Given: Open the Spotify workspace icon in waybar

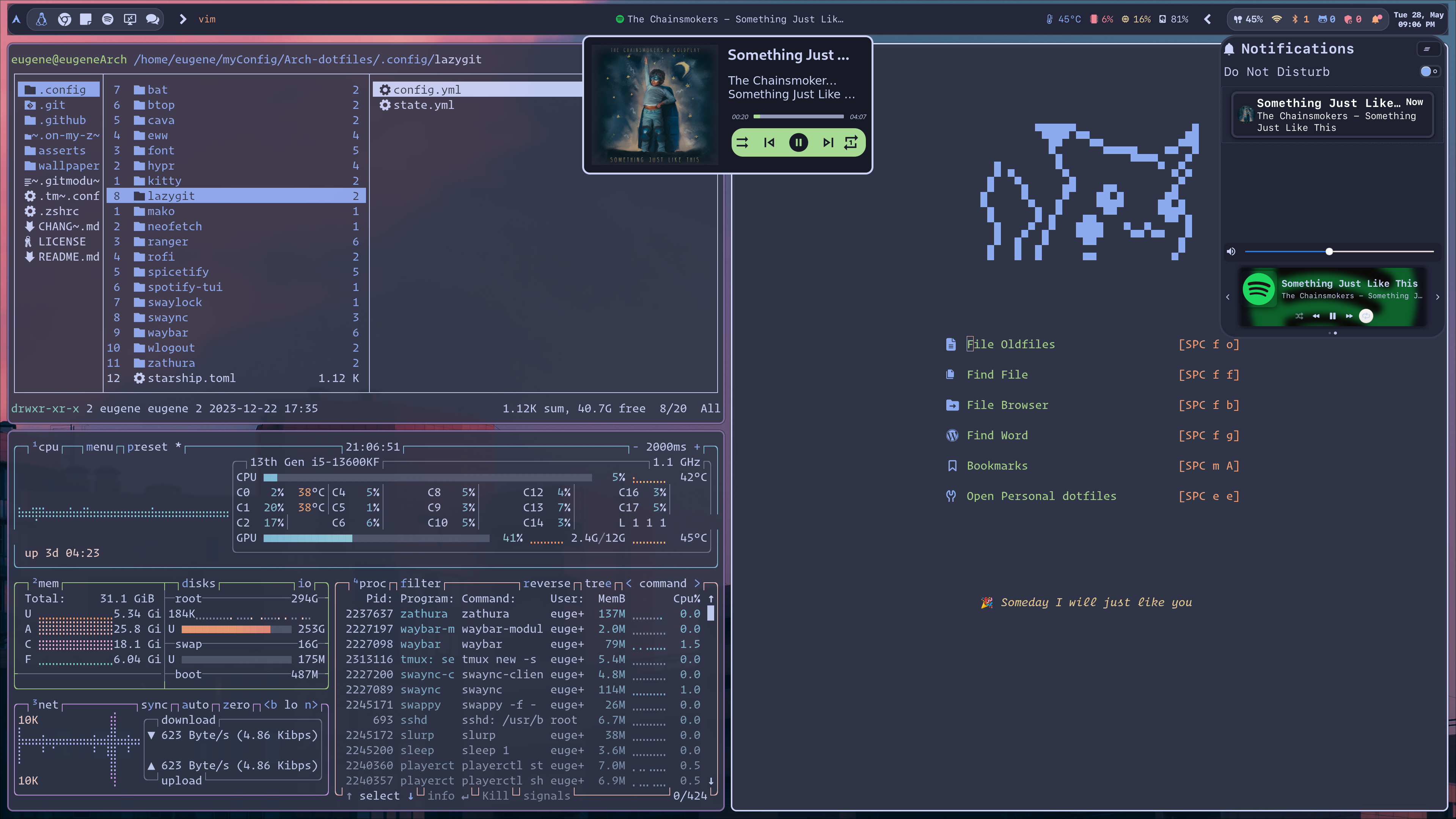Looking at the screenshot, I should [107, 19].
